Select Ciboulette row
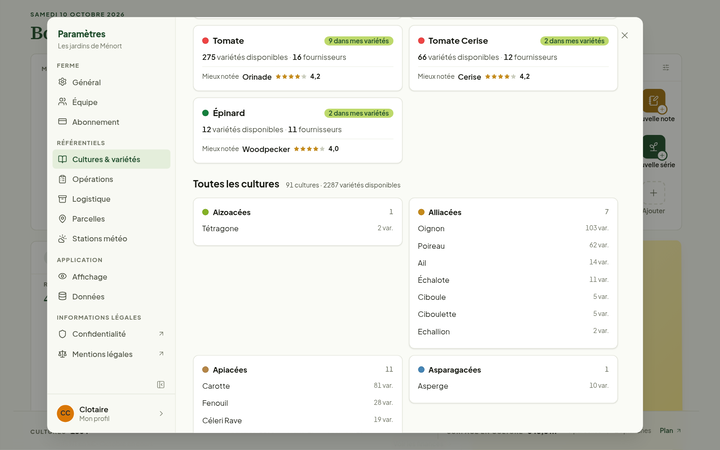 513,314
